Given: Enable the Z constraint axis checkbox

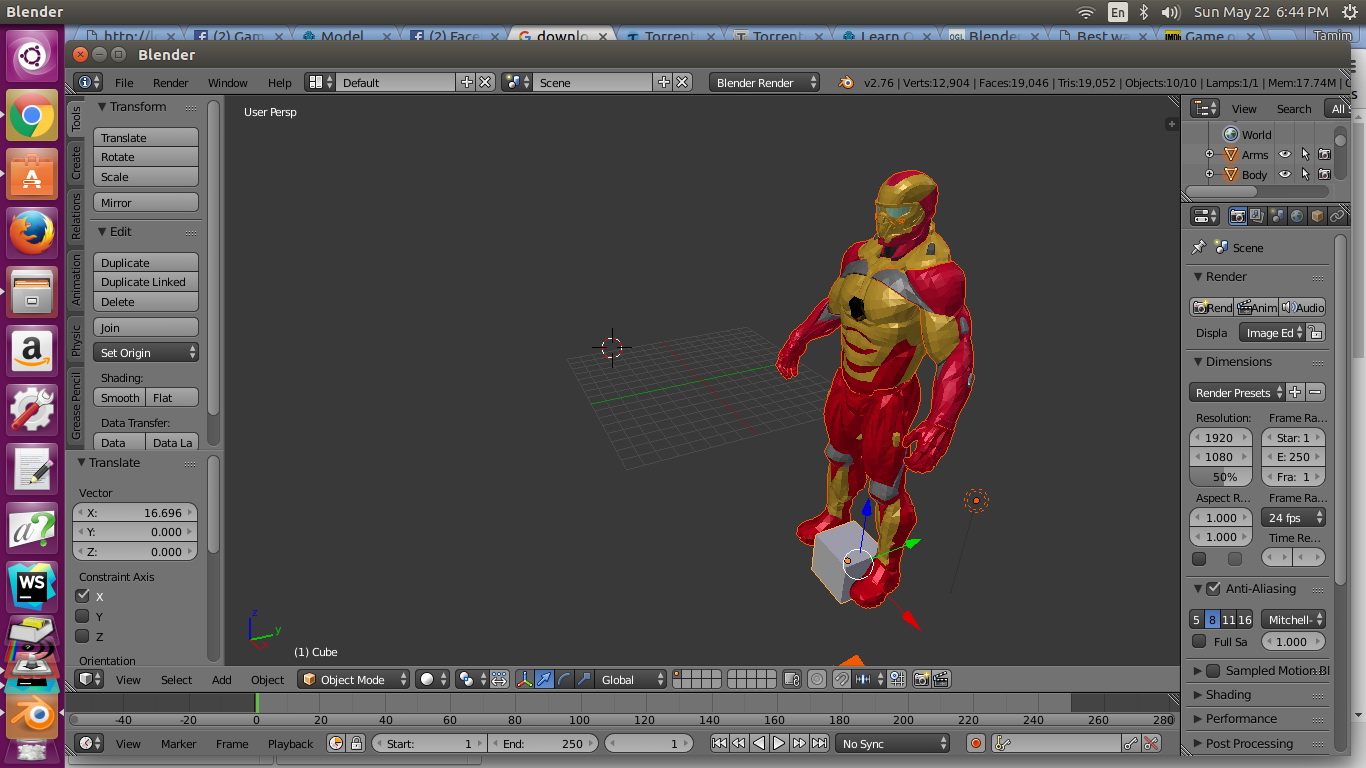Looking at the screenshot, I should point(83,635).
